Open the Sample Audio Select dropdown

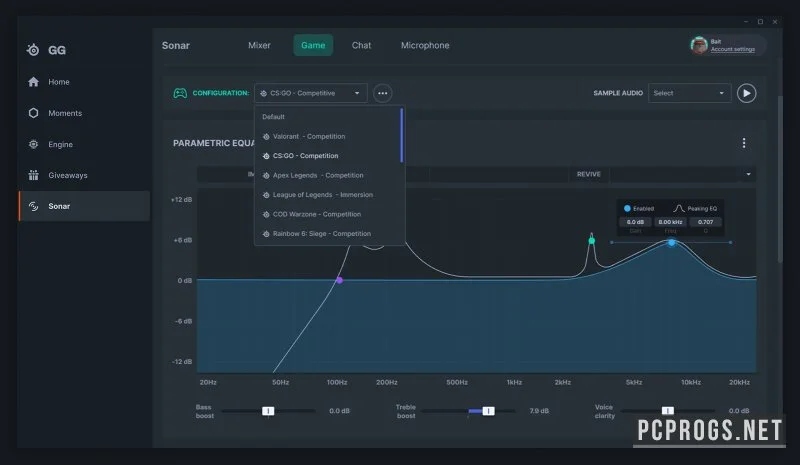[689, 93]
